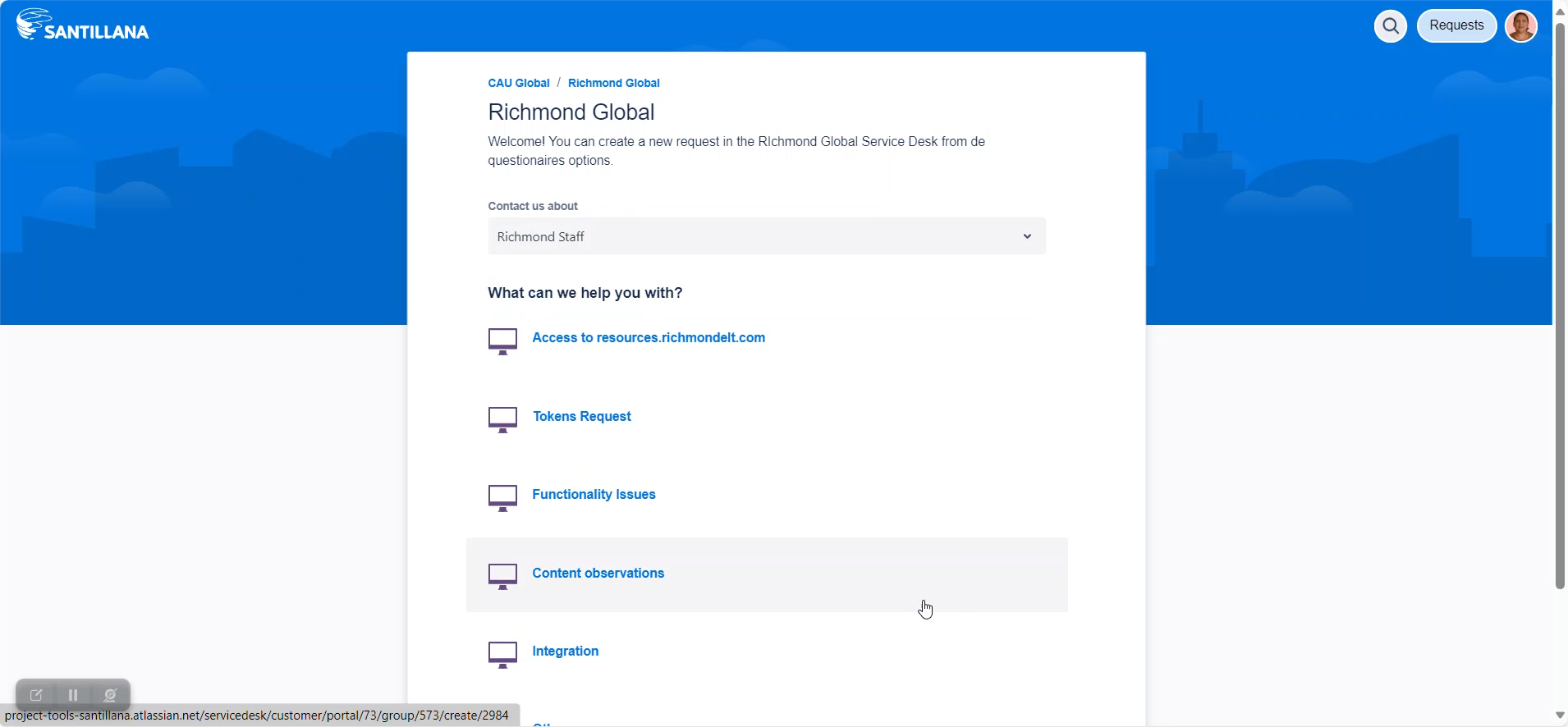The height and width of the screenshot is (727, 1568).
Task: Open the Tokens Request form
Action: pyautogui.click(x=581, y=416)
